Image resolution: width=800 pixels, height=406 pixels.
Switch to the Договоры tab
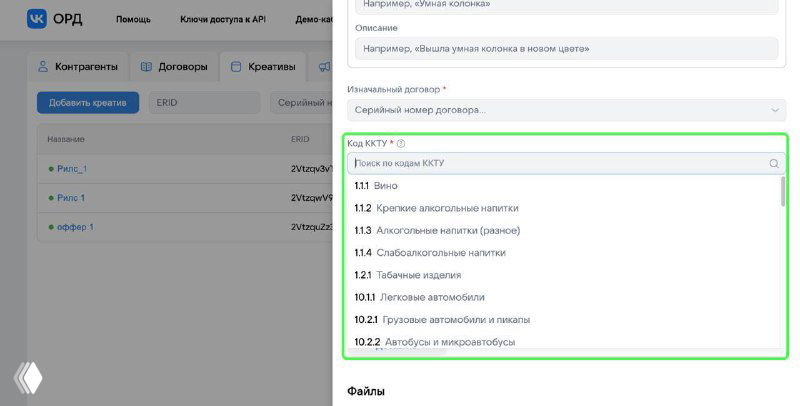point(174,67)
